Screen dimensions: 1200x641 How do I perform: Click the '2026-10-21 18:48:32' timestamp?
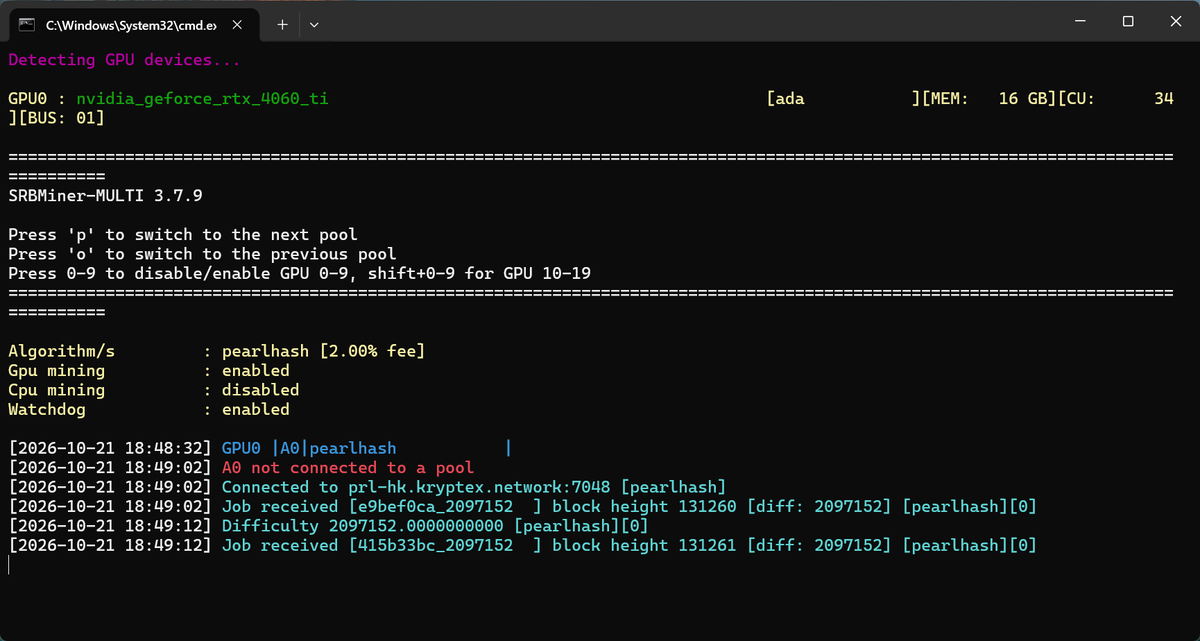[110, 449]
